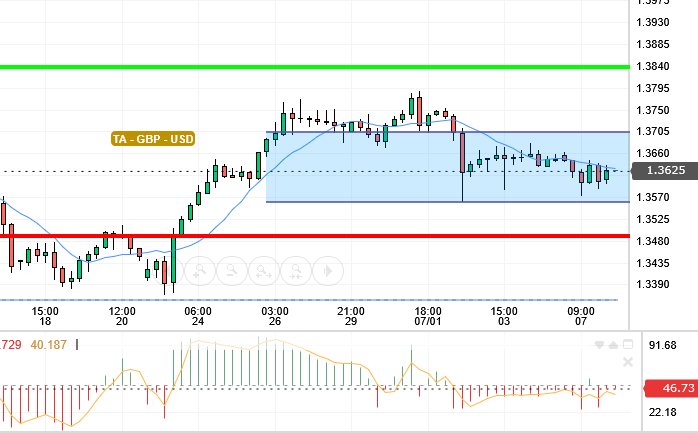The width and height of the screenshot is (698, 433).
Task: Click time axis label 15:00 18
Action: point(45,316)
